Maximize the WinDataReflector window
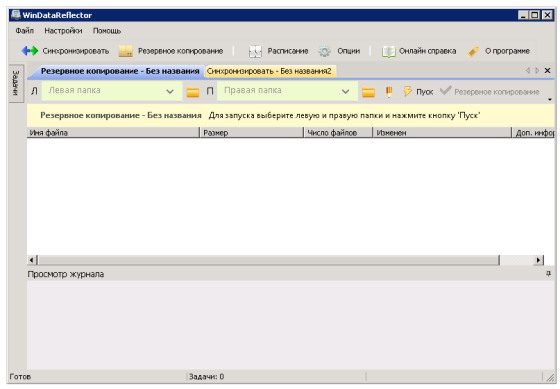The image size is (560, 389). click(x=535, y=15)
